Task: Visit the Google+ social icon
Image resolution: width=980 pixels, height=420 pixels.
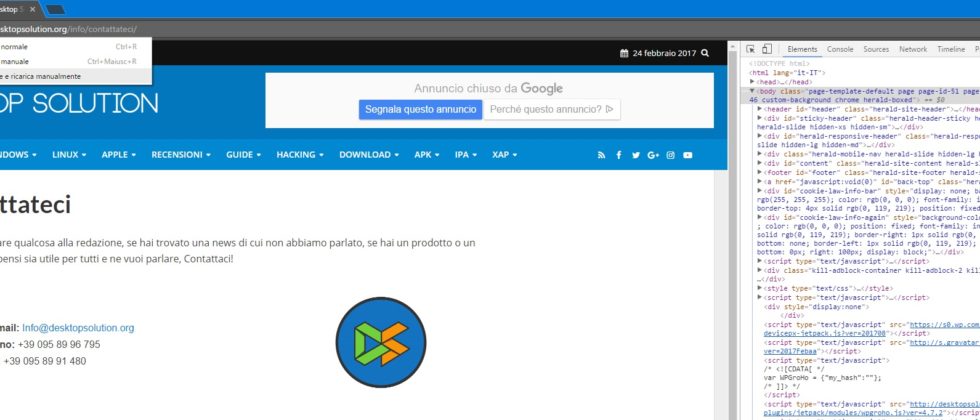Action: pos(653,155)
